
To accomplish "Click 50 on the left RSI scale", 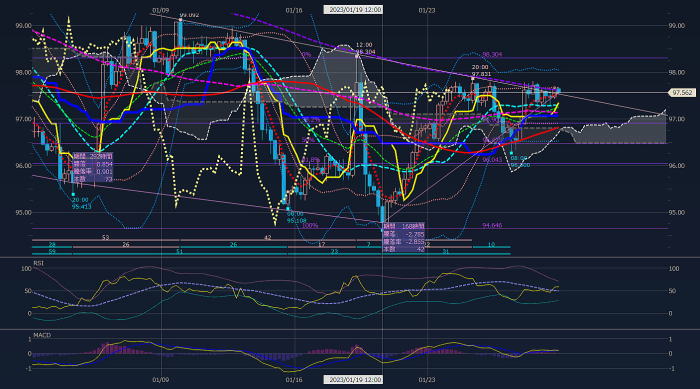I will point(28,291).
